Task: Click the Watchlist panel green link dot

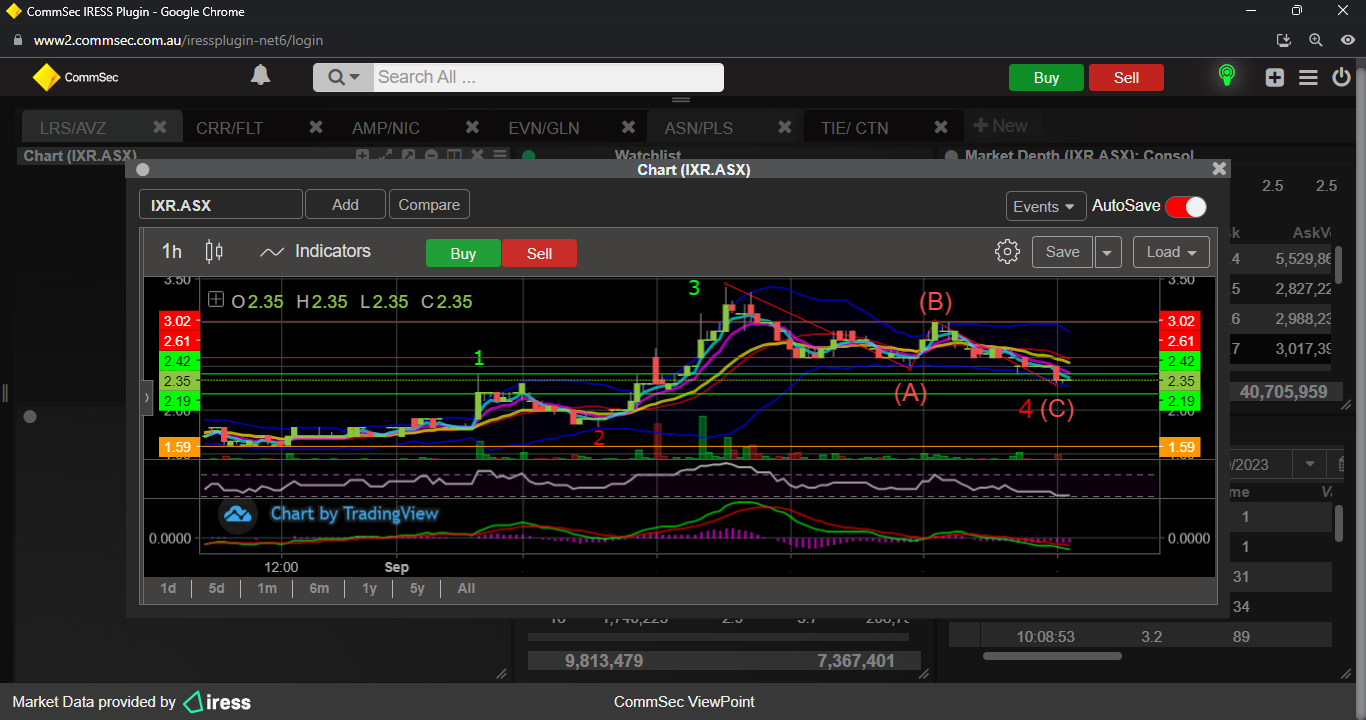Action: click(529, 156)
